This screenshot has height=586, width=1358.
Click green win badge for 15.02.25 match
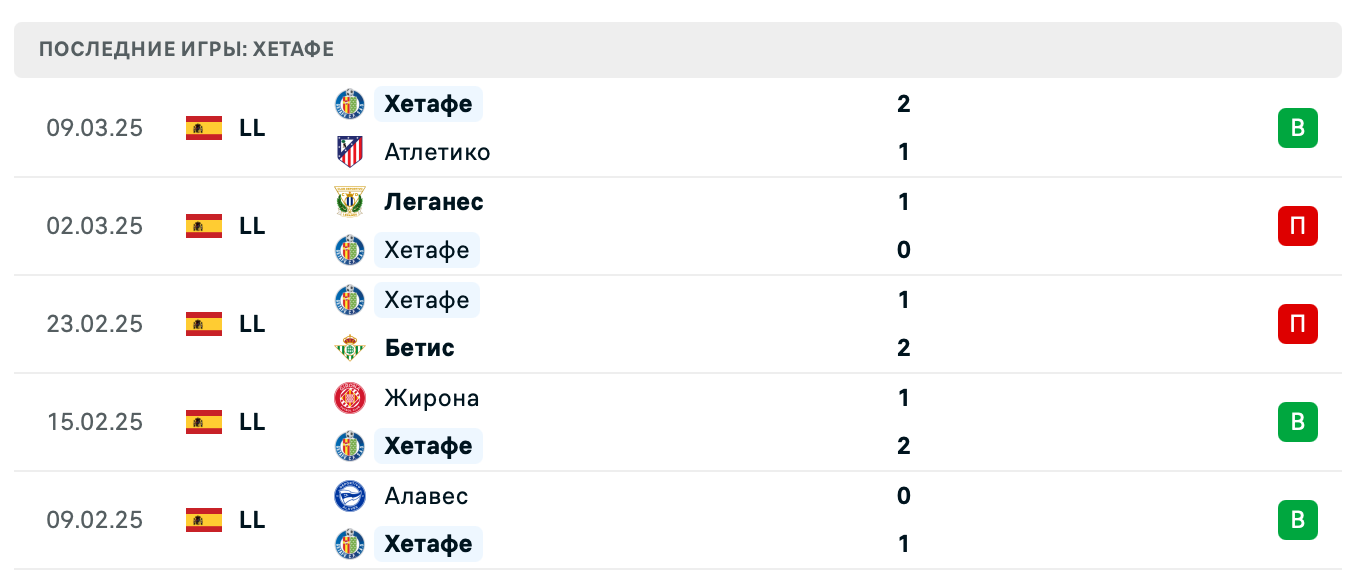pos(1297,422)
